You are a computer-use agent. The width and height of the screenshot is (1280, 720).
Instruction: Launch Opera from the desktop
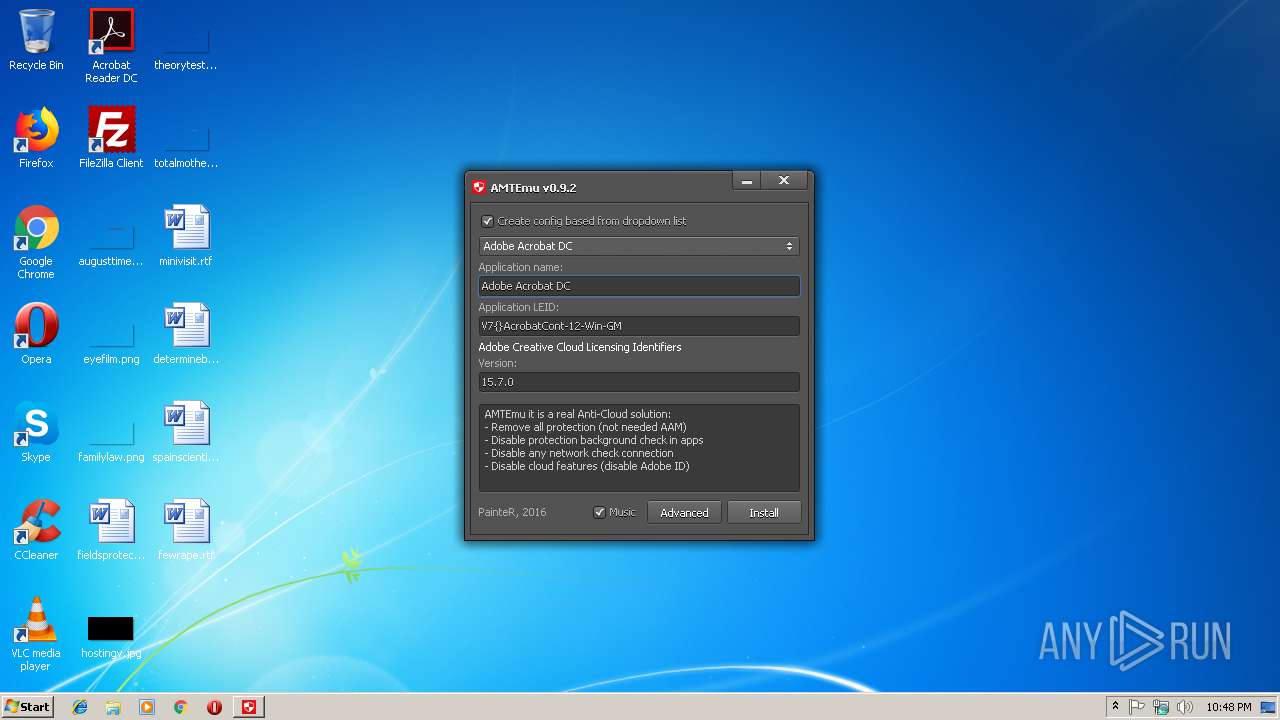tap(36, 334)
